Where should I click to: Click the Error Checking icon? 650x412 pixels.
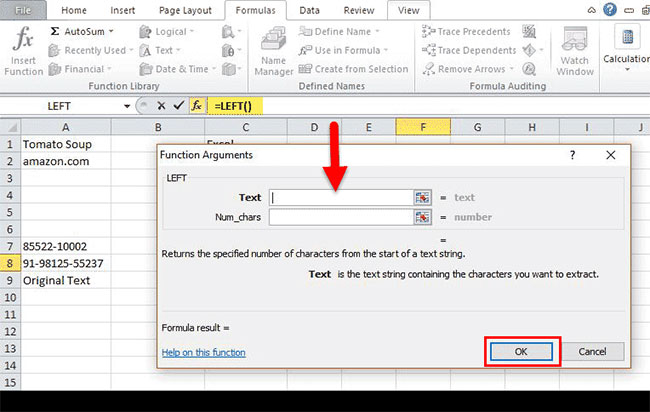click(529, 51)
